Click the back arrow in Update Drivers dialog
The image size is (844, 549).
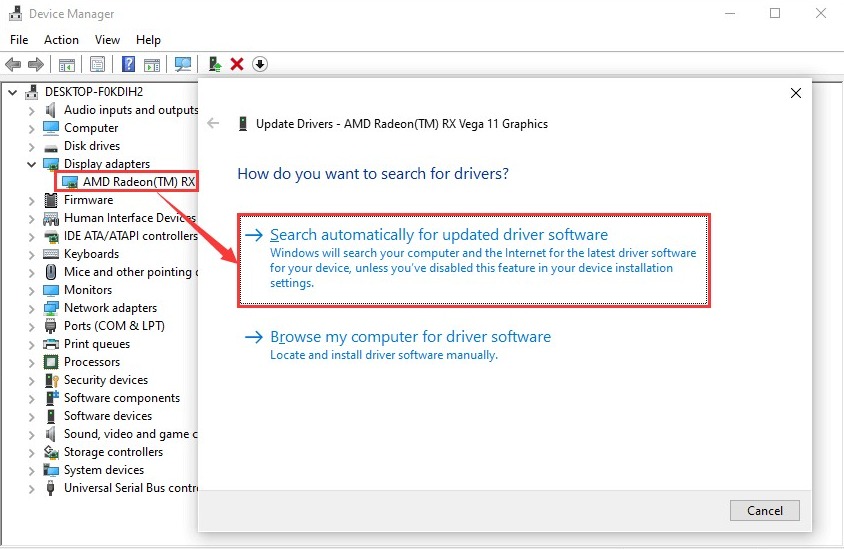click(213, 124)
